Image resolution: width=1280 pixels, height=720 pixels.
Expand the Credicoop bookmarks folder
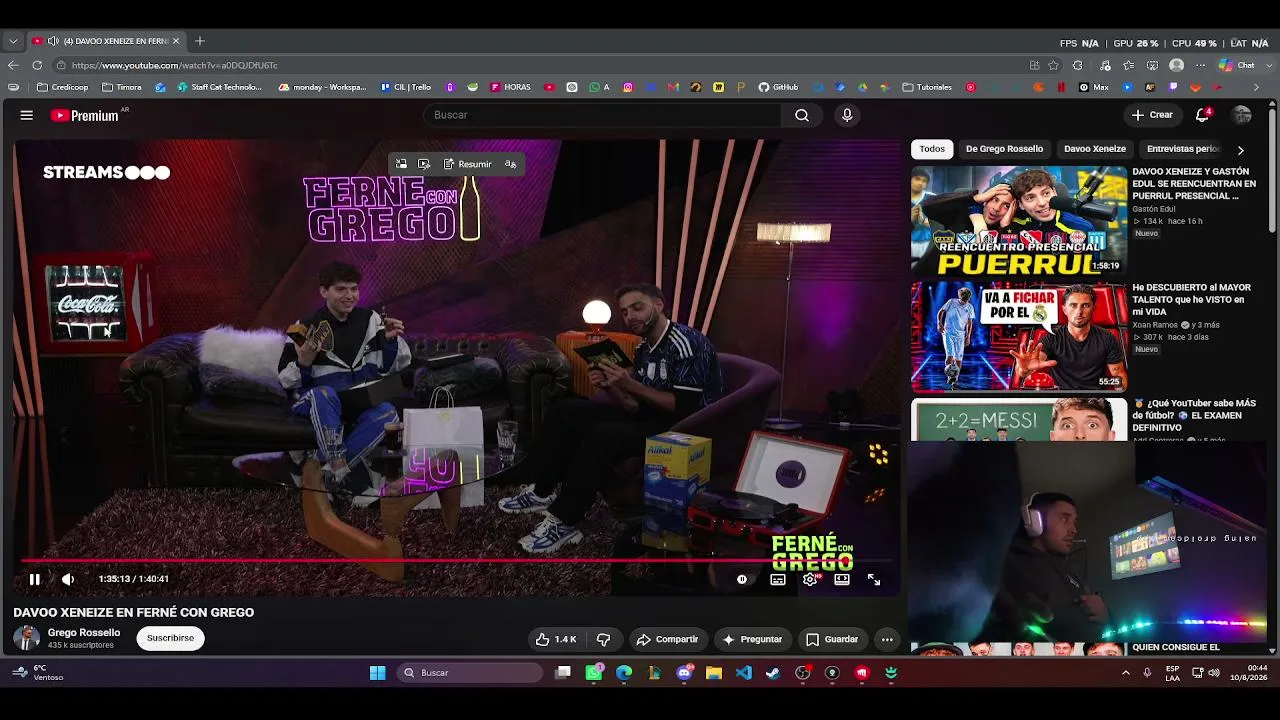coord(63,87)
